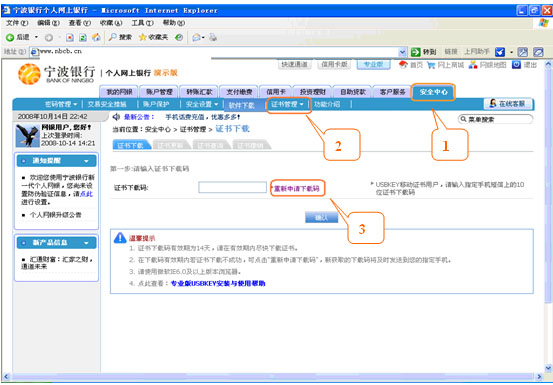This screenshot has width=553, height=385.
Task: Open the 帮助 menu
Action: point(174,23)
